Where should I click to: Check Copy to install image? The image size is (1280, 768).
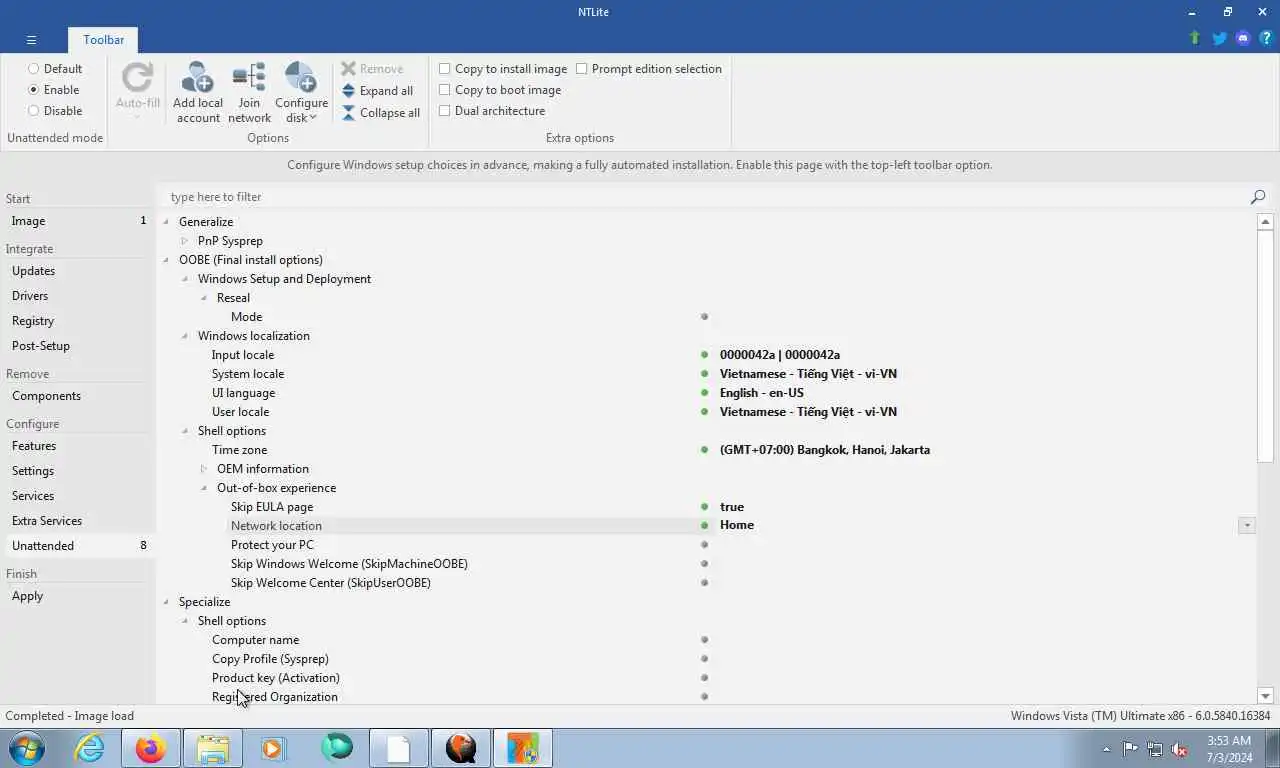click(445, 69)
